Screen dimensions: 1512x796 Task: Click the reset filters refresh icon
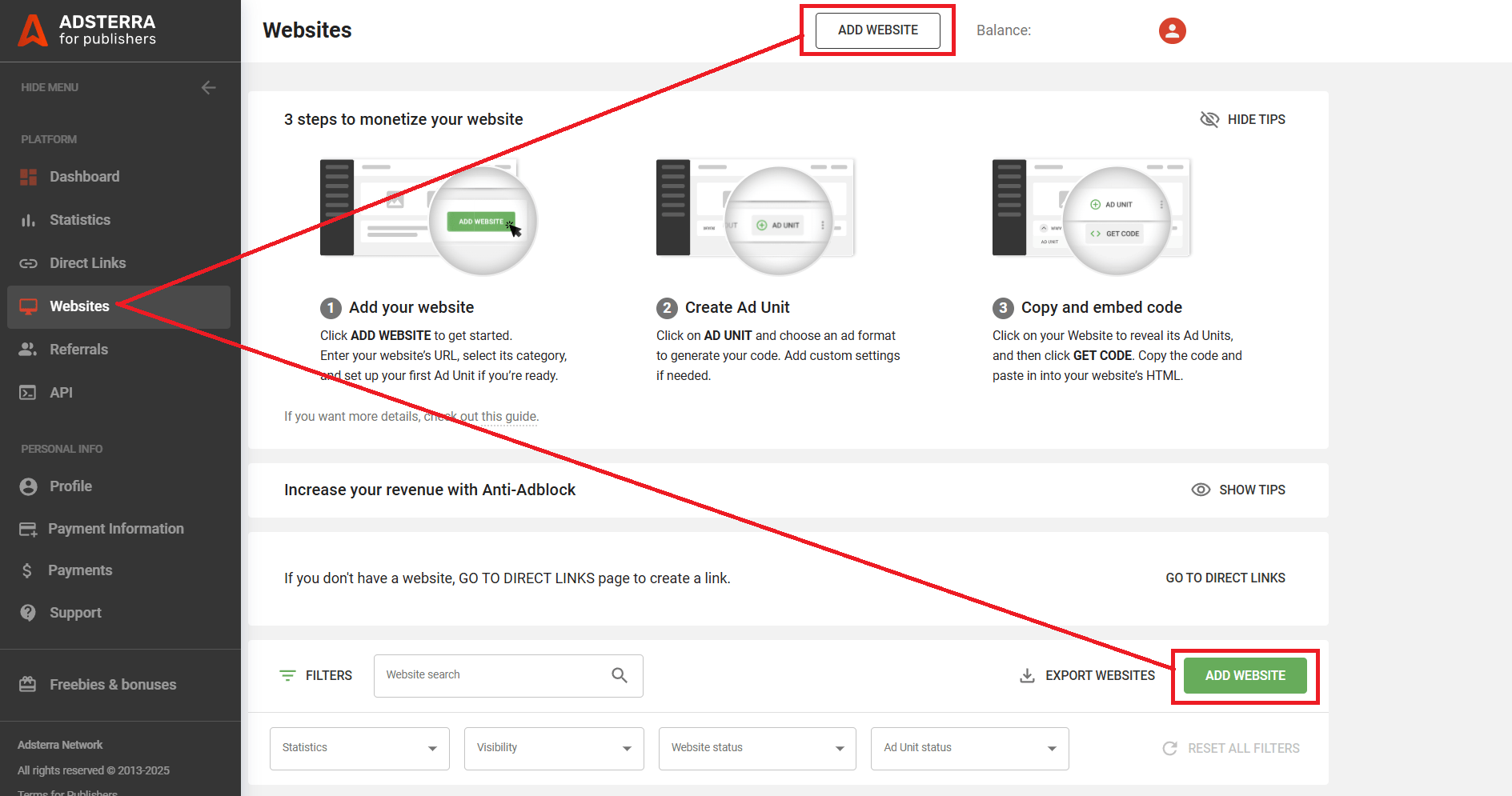pyautogui.click(x=1170, y=748)
